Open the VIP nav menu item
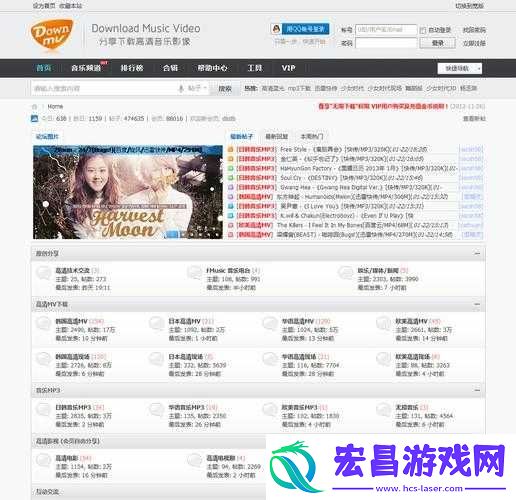 click(x=288, y=68)
